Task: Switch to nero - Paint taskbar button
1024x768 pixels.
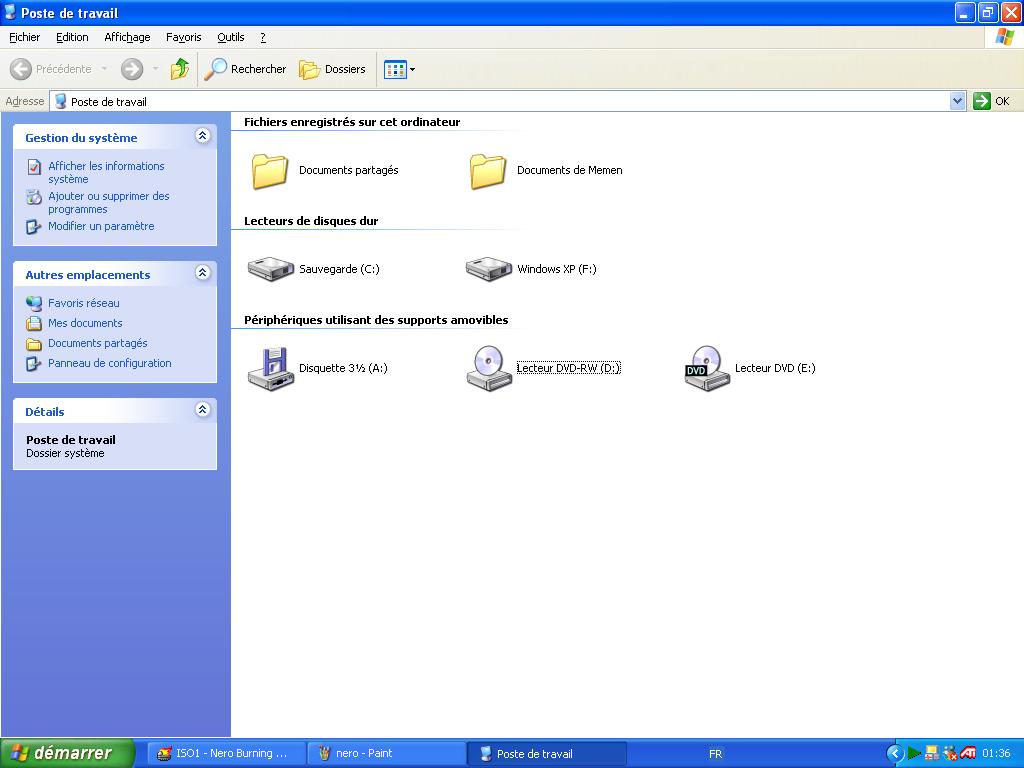Action: click(386, 754)
